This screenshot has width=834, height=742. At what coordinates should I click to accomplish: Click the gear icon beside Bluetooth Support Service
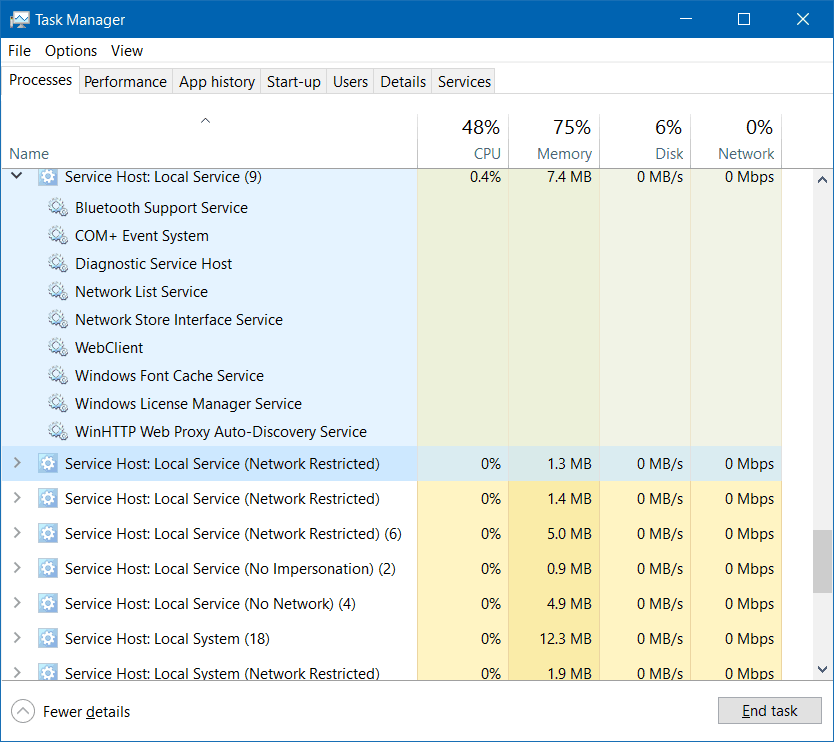[x=57, y=208]
